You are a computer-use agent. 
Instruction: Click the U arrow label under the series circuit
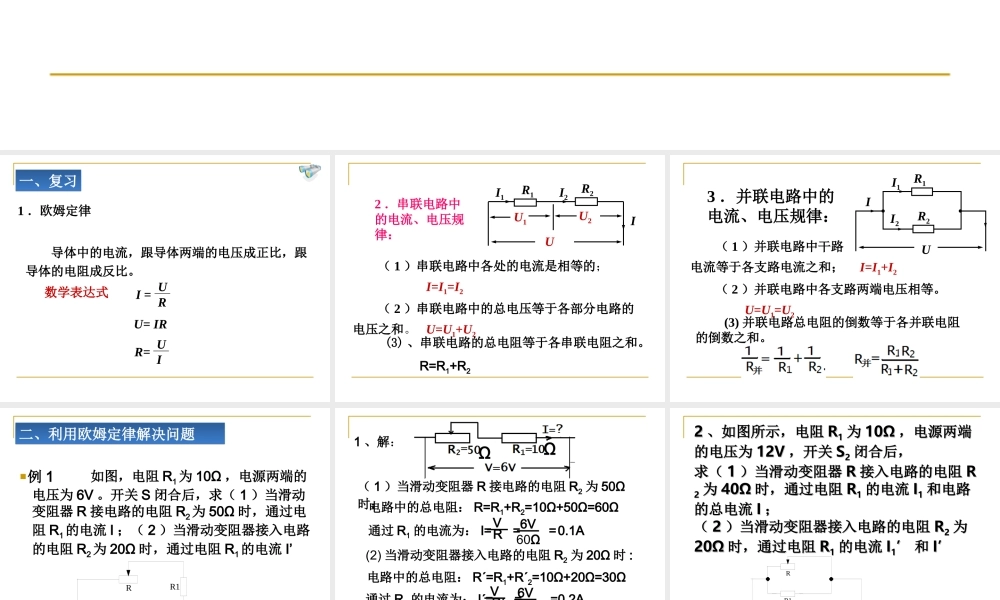[549, 243]
